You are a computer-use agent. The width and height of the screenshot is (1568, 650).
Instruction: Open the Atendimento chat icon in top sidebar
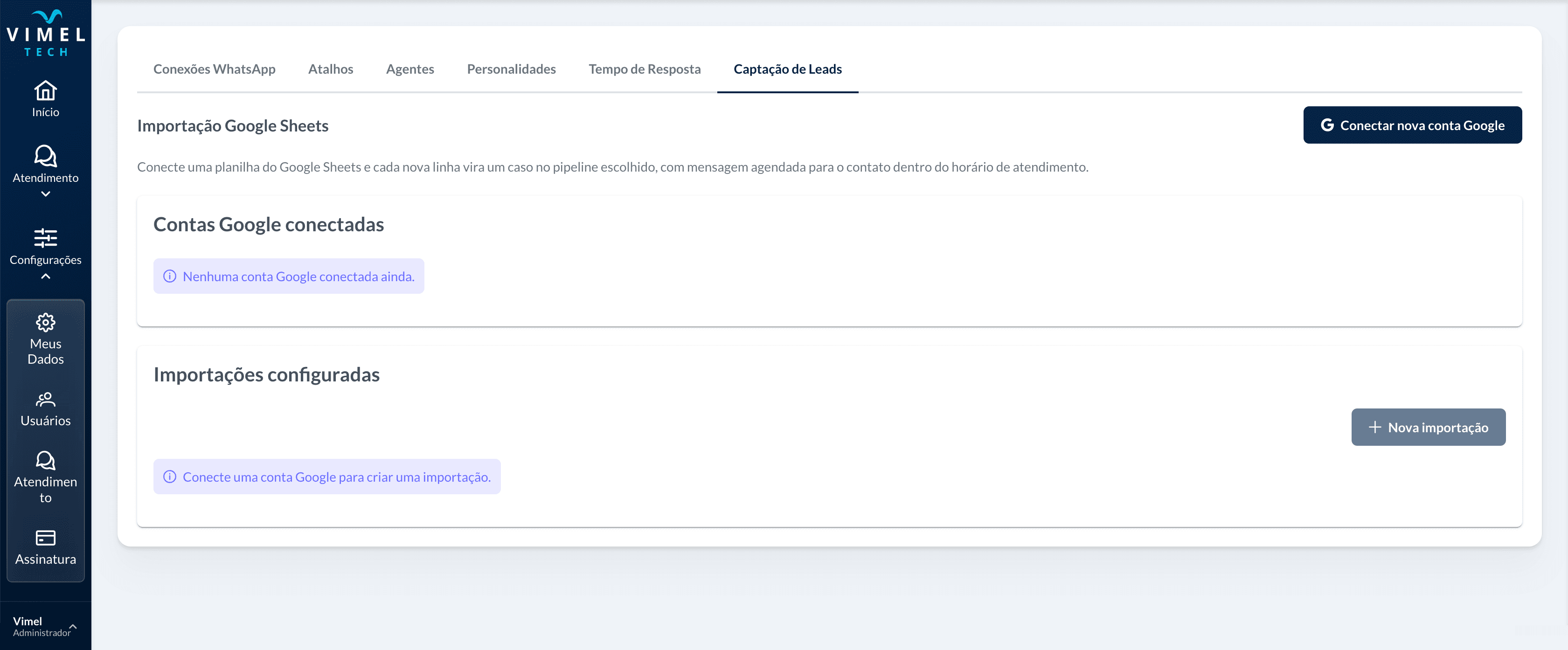tap(46, 156)
